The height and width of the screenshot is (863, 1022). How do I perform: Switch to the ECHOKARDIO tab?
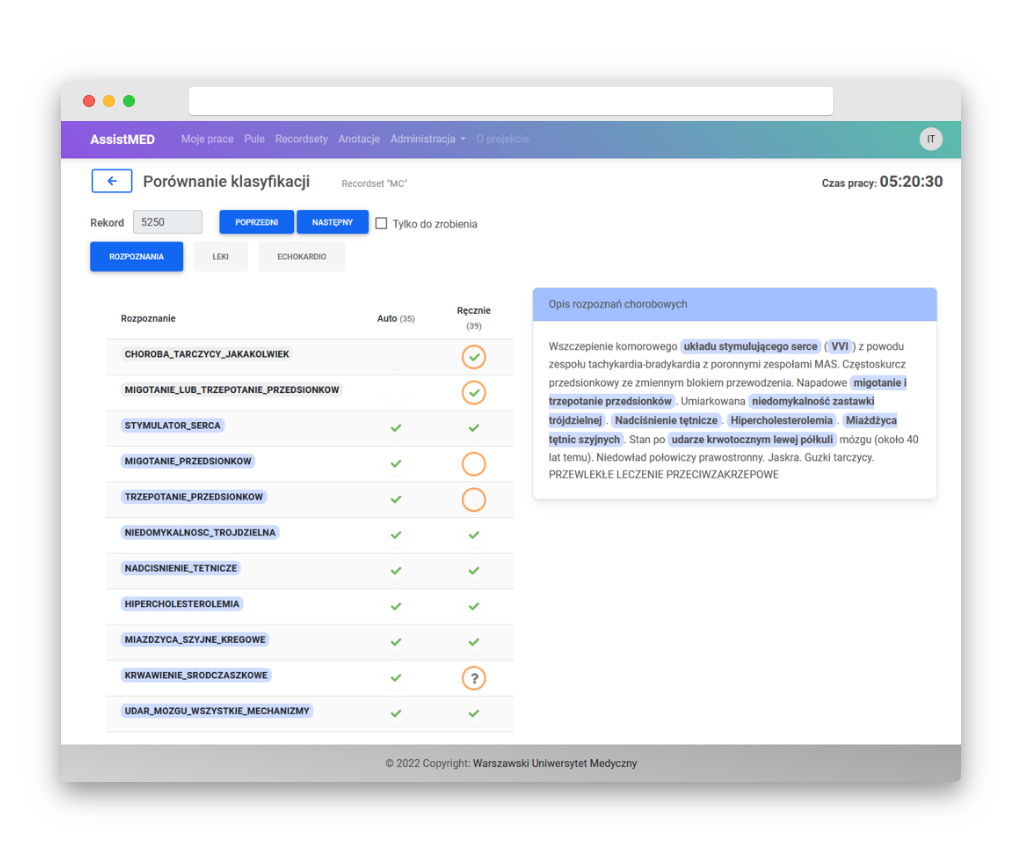[x=301, y=256]
